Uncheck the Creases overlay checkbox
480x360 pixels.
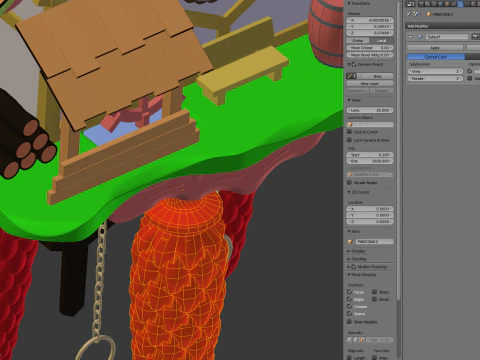click(x=350, y=306)
